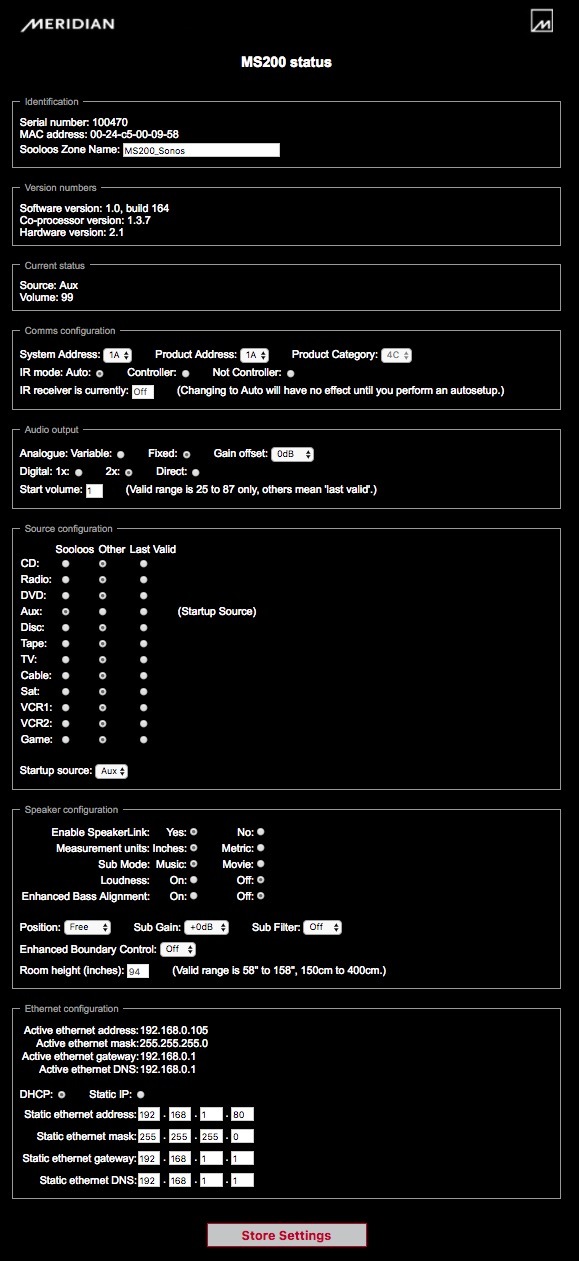Select the Static IP radio button
Screen dimensions: 579x1261
(140, 1094)
